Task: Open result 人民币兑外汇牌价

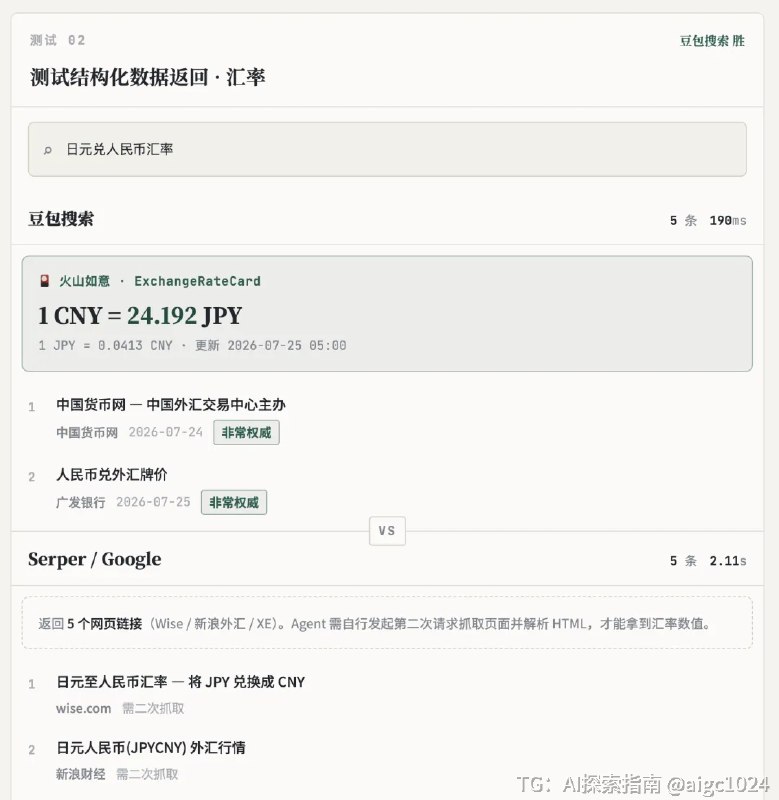Action: click(112, 474)
